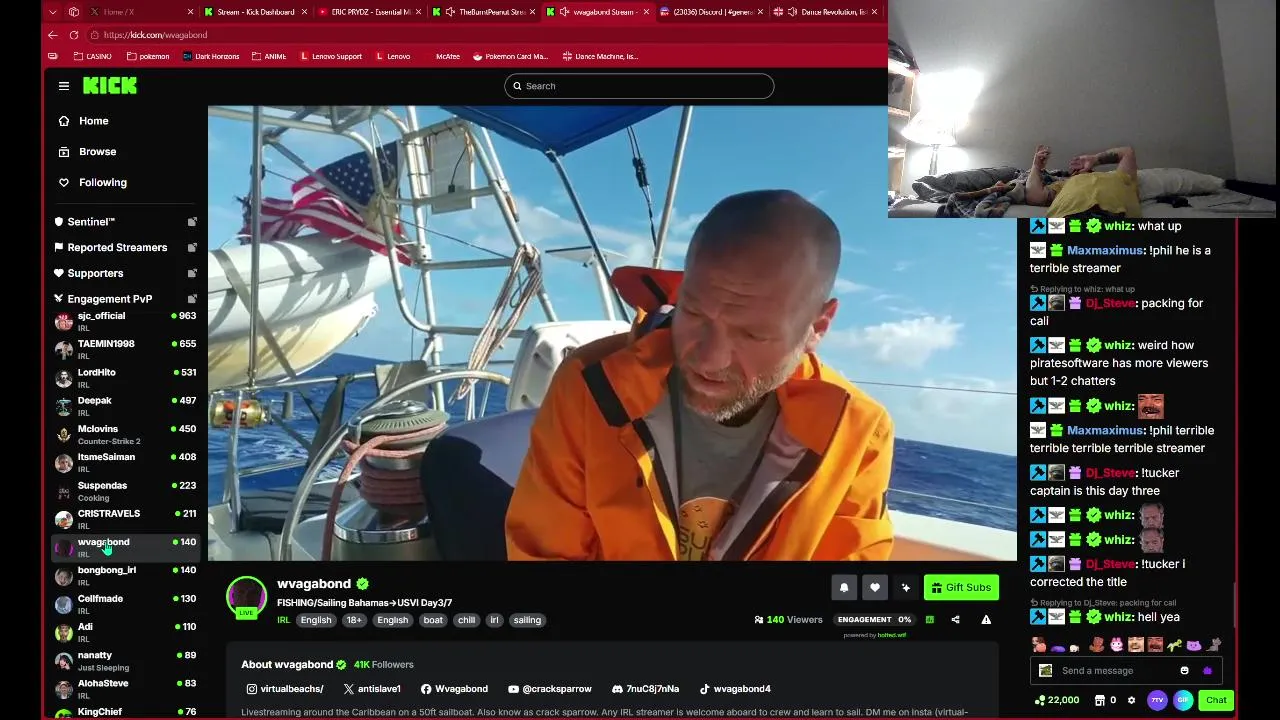Open antislave1 X profile link

[x=372, y=689]
